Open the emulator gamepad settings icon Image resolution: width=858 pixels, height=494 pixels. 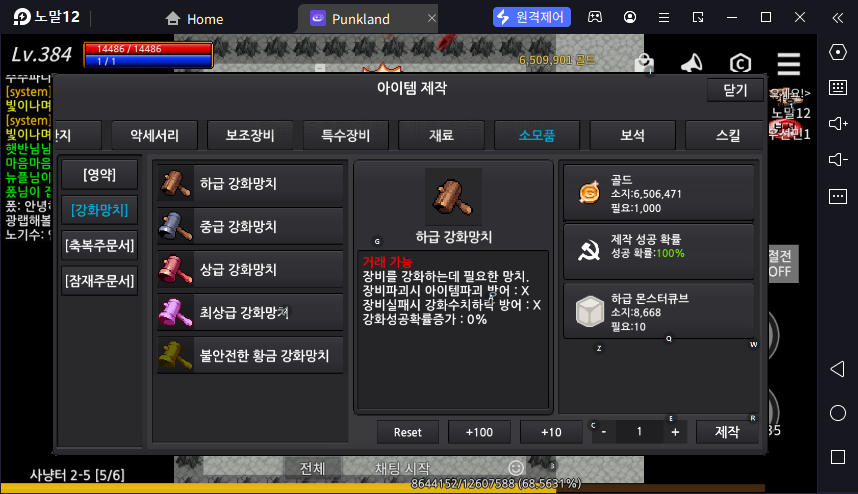click(595, 17)
